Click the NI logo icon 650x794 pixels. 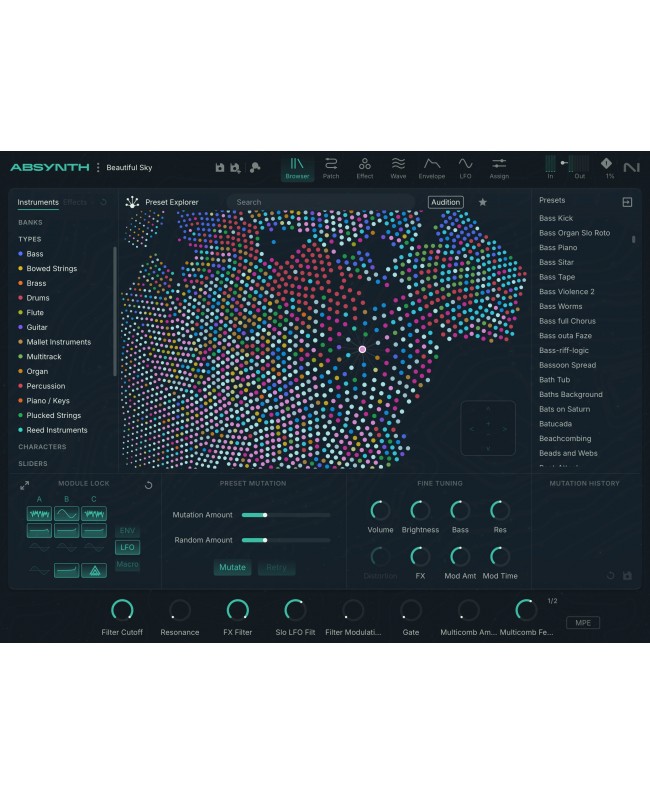[631, 167]
